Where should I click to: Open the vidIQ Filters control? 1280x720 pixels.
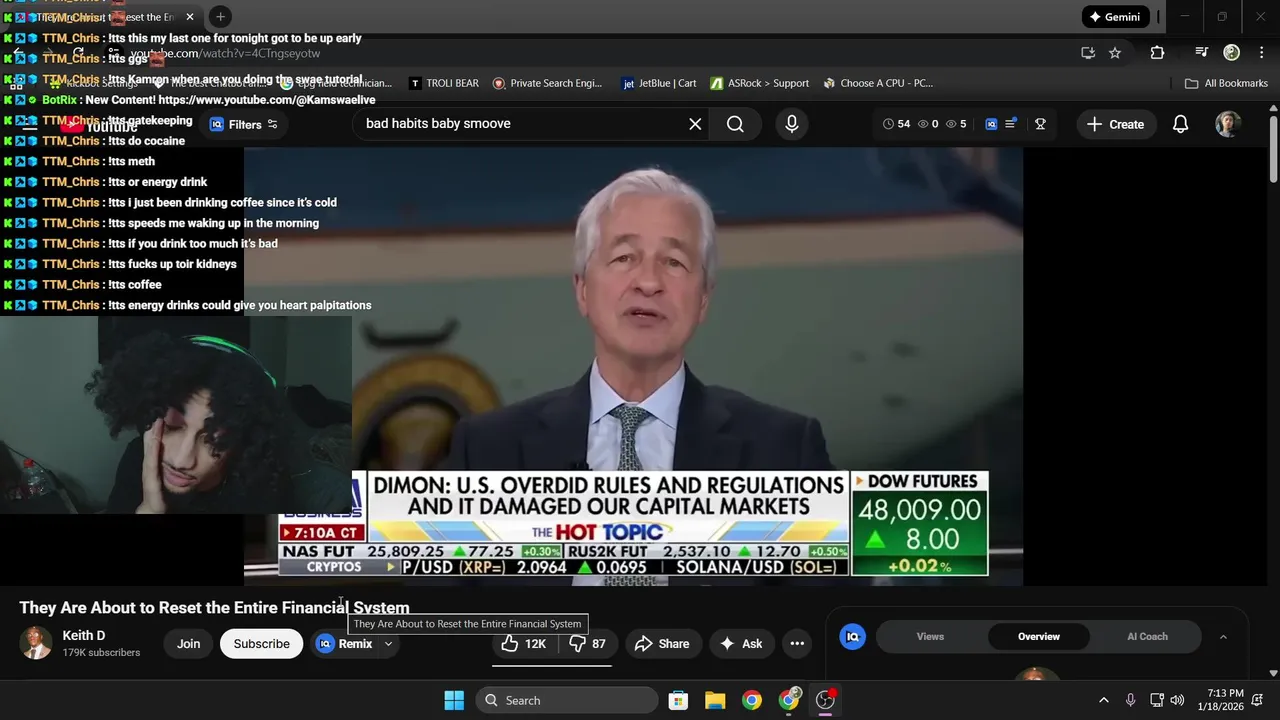pos(244,125)
